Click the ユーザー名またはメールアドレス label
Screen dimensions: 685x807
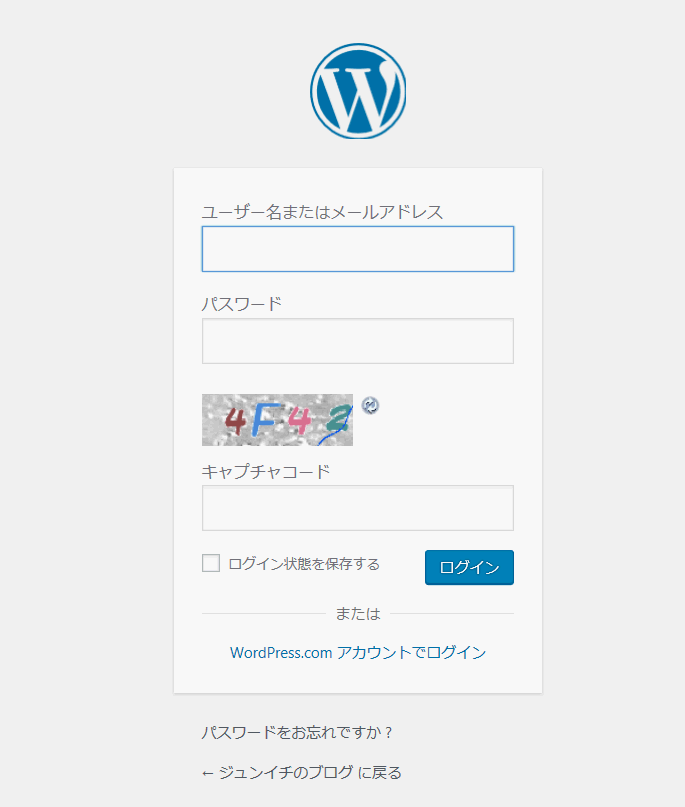tap(322, 212)
